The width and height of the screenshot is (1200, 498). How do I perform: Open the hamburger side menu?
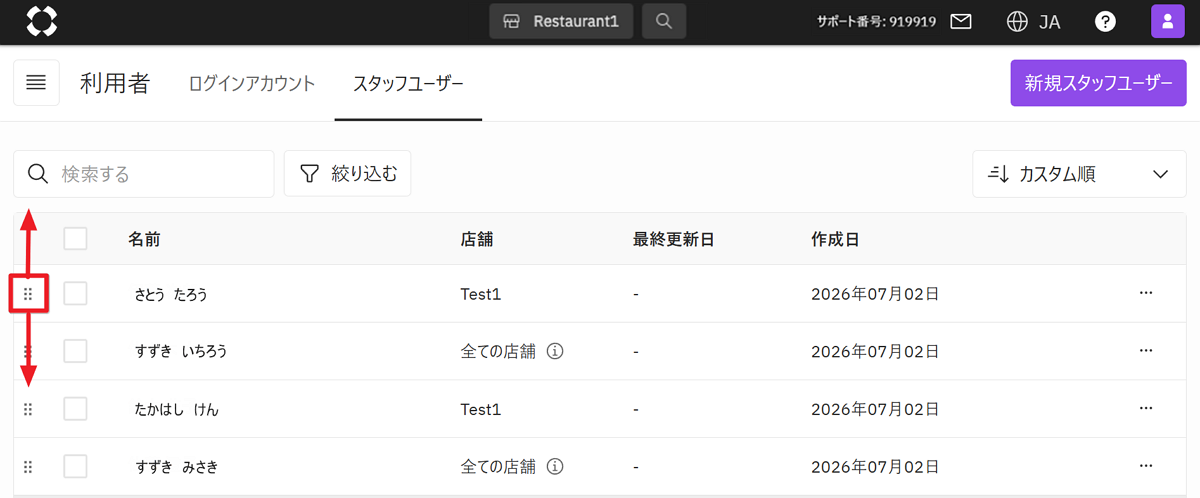(36, 83)
